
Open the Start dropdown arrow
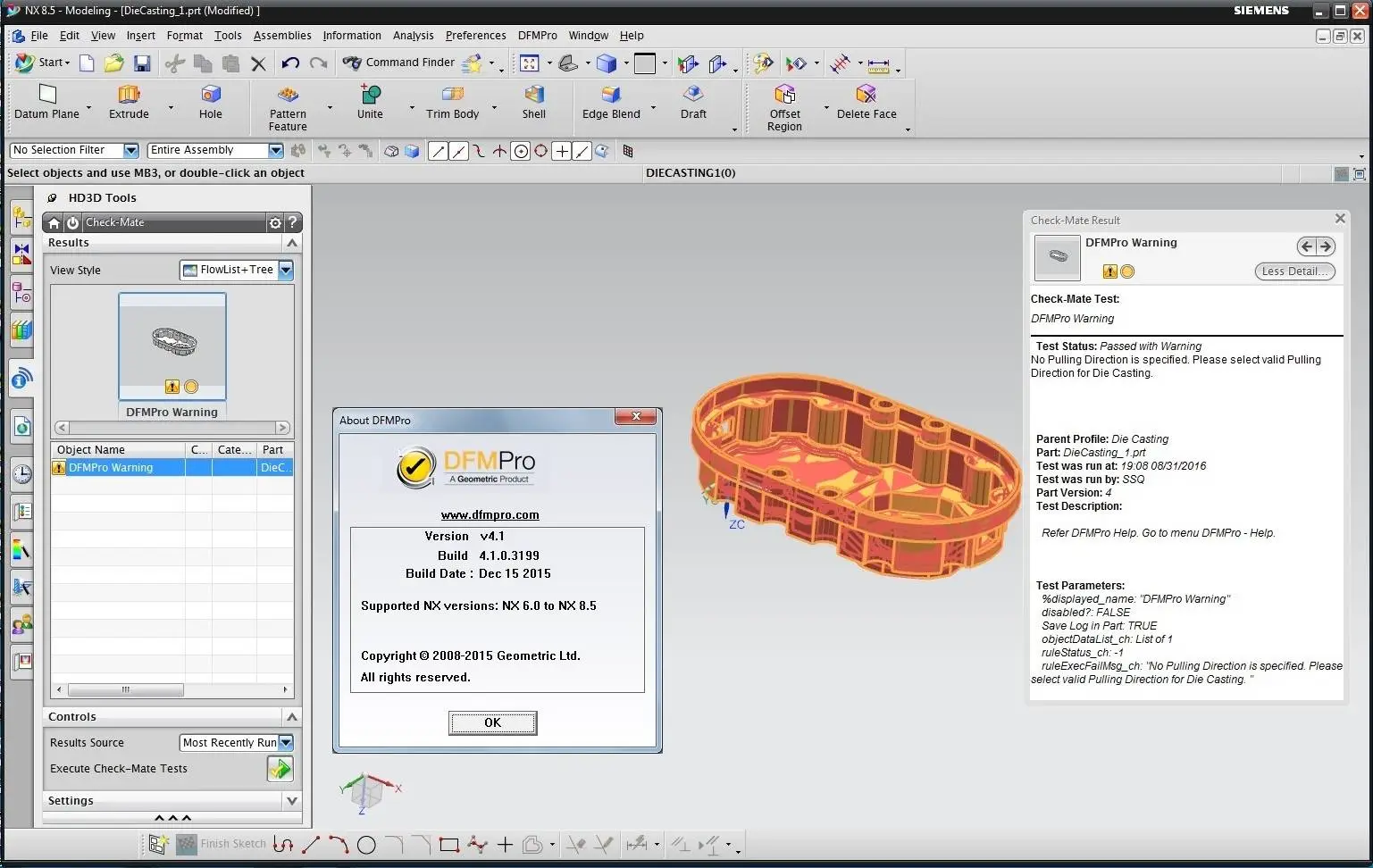point(68,63)
